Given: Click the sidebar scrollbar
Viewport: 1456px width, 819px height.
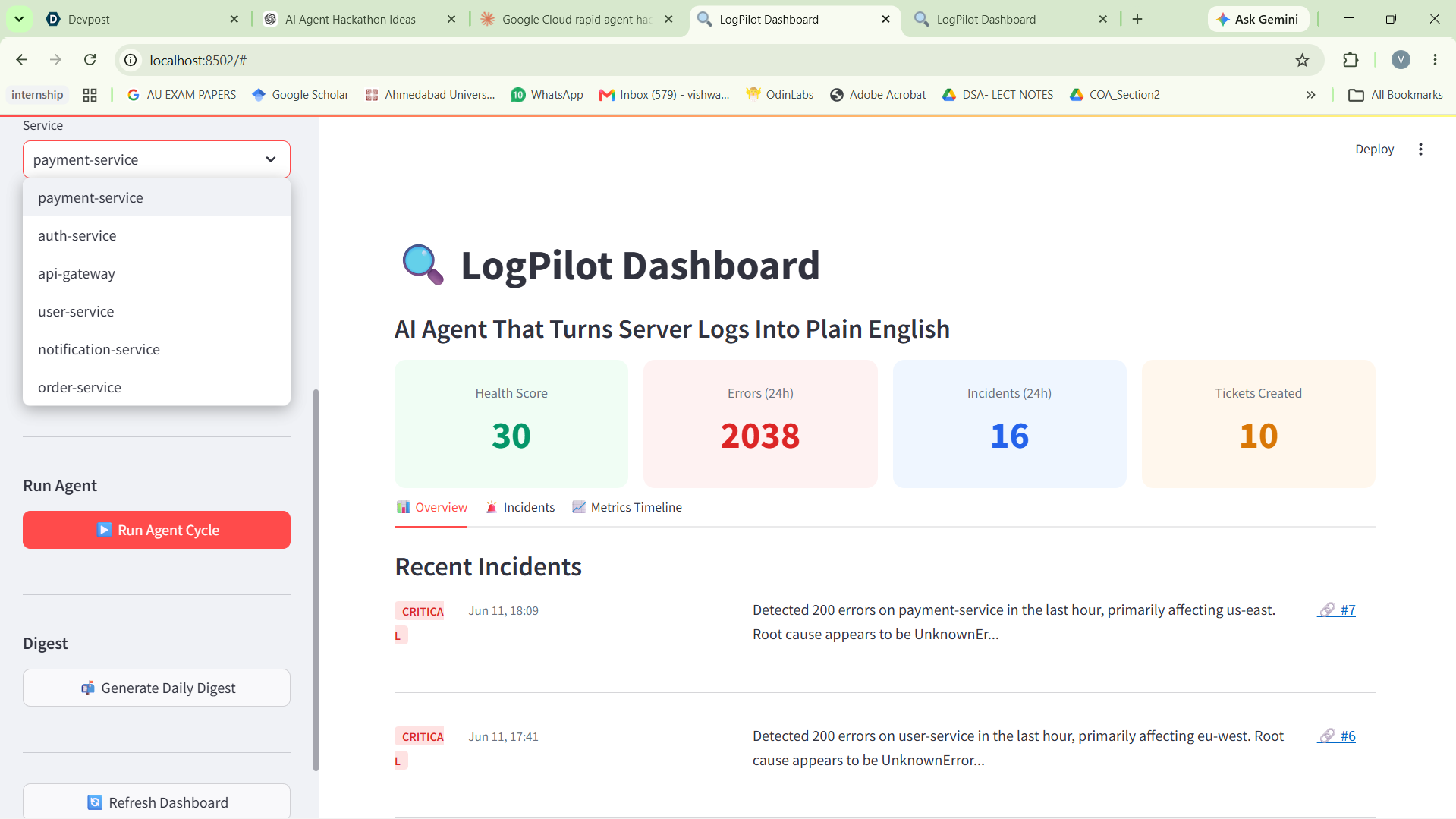Looking at the screenshot, I should coord(316,581).
